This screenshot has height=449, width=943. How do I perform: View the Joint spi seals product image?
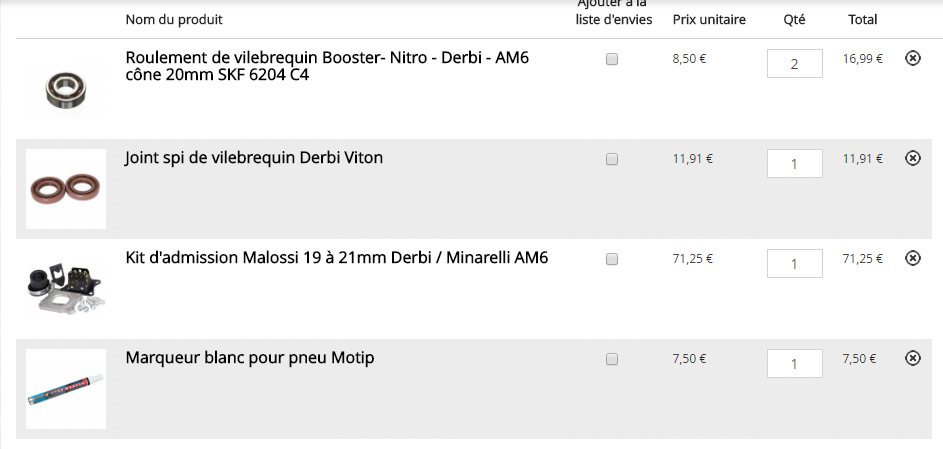(66, 189)
